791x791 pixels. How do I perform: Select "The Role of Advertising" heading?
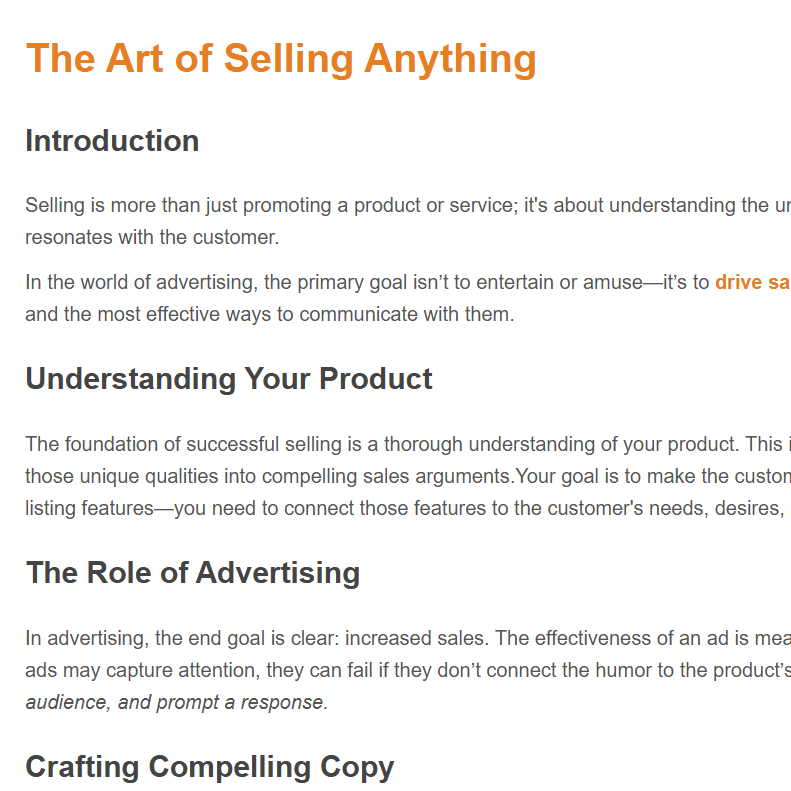(193, 573)
